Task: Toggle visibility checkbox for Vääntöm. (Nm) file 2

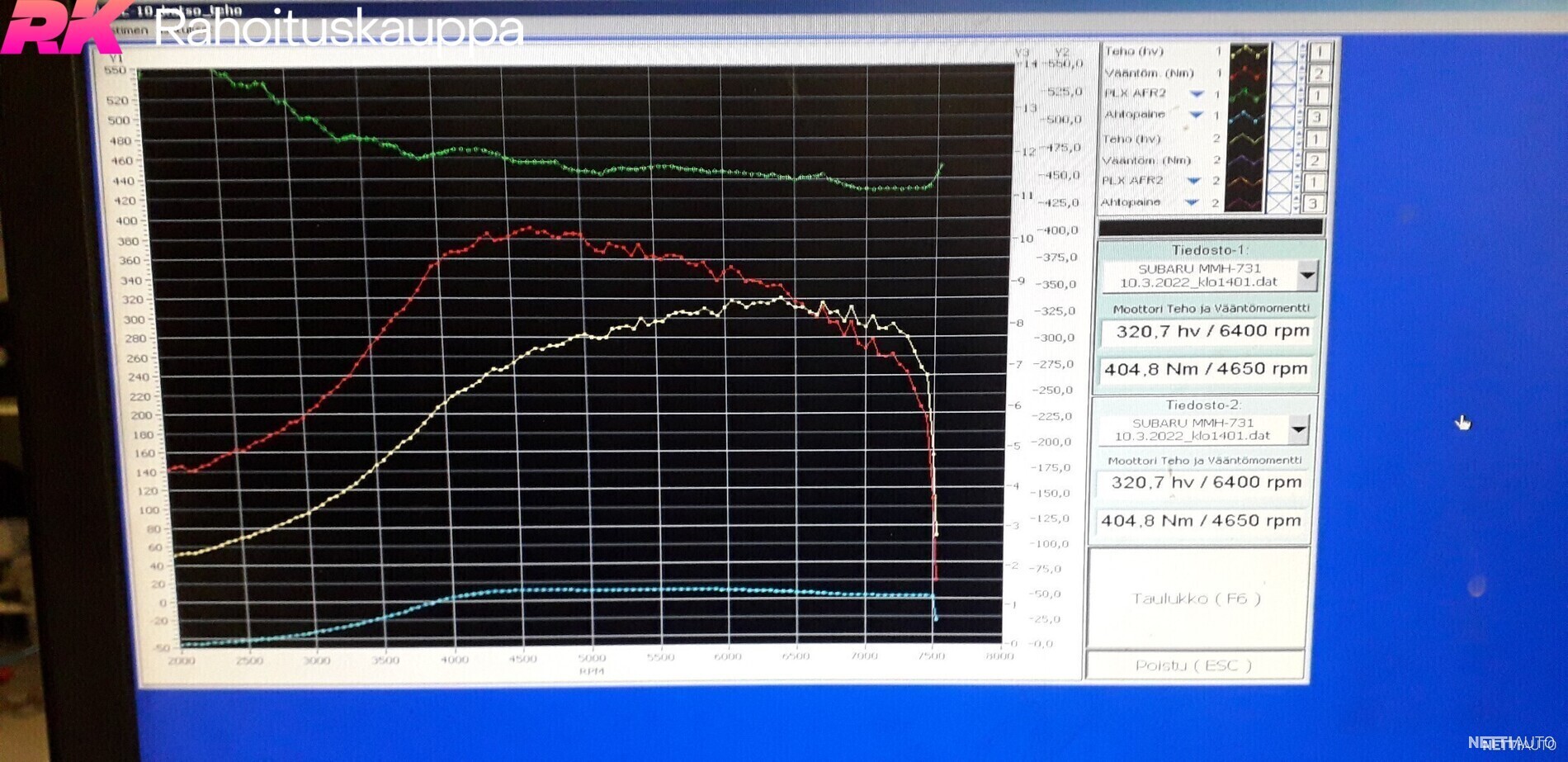Action: point(1281,161)
